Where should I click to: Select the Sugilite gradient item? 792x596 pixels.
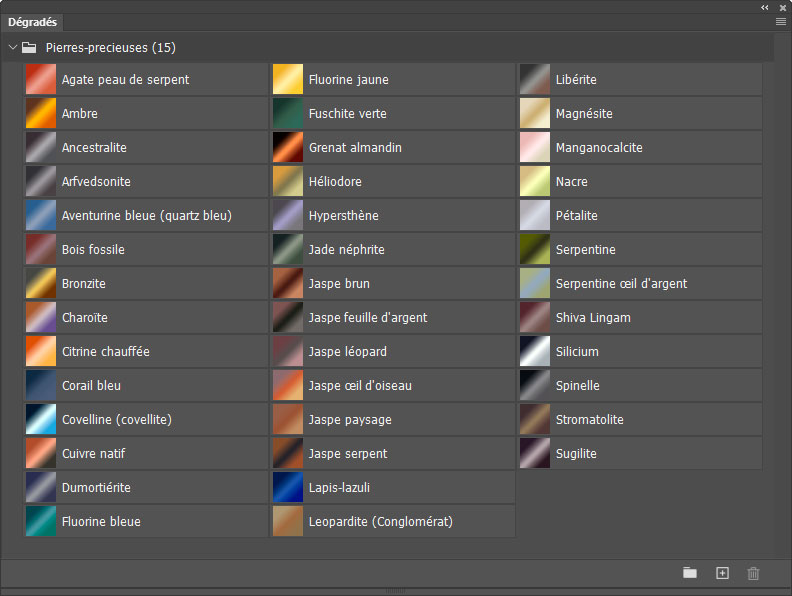click(x=535, y=454)
